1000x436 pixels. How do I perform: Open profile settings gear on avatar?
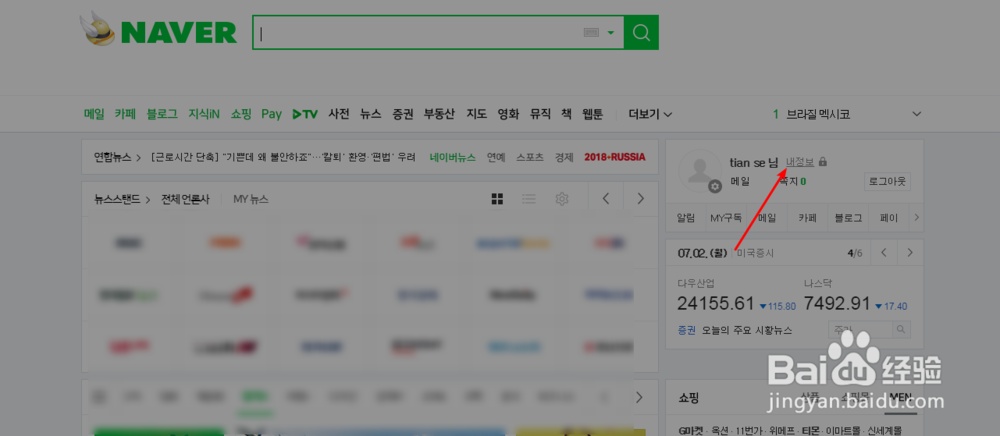pos(715,186)
